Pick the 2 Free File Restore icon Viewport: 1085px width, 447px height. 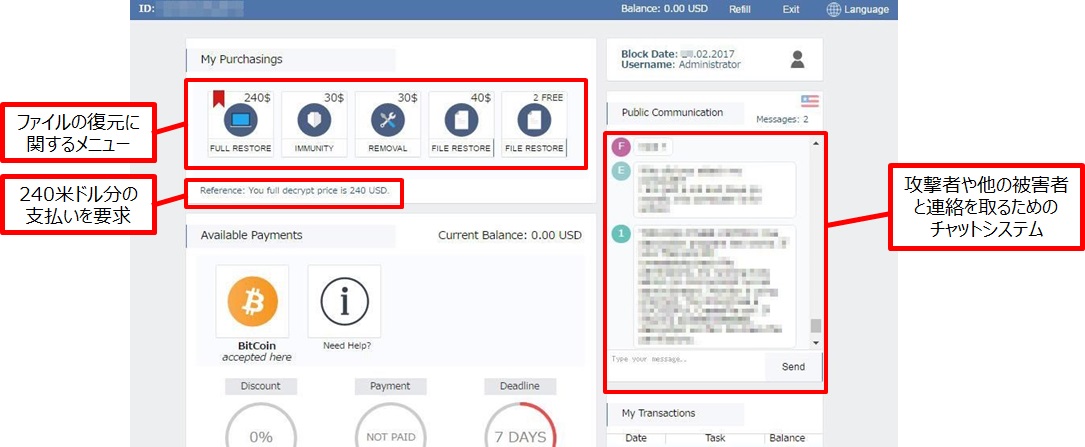point(534,120)
